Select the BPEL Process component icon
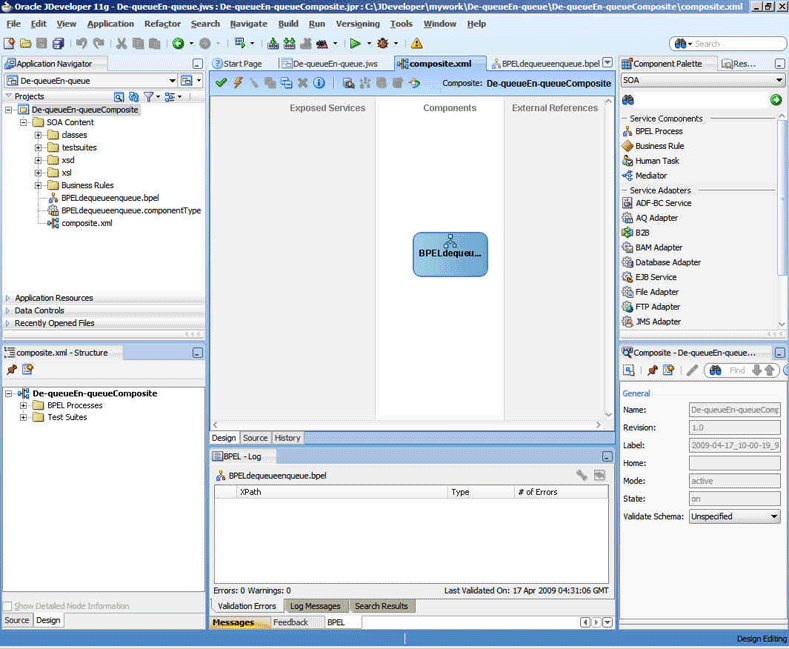 tap(627, 131)
